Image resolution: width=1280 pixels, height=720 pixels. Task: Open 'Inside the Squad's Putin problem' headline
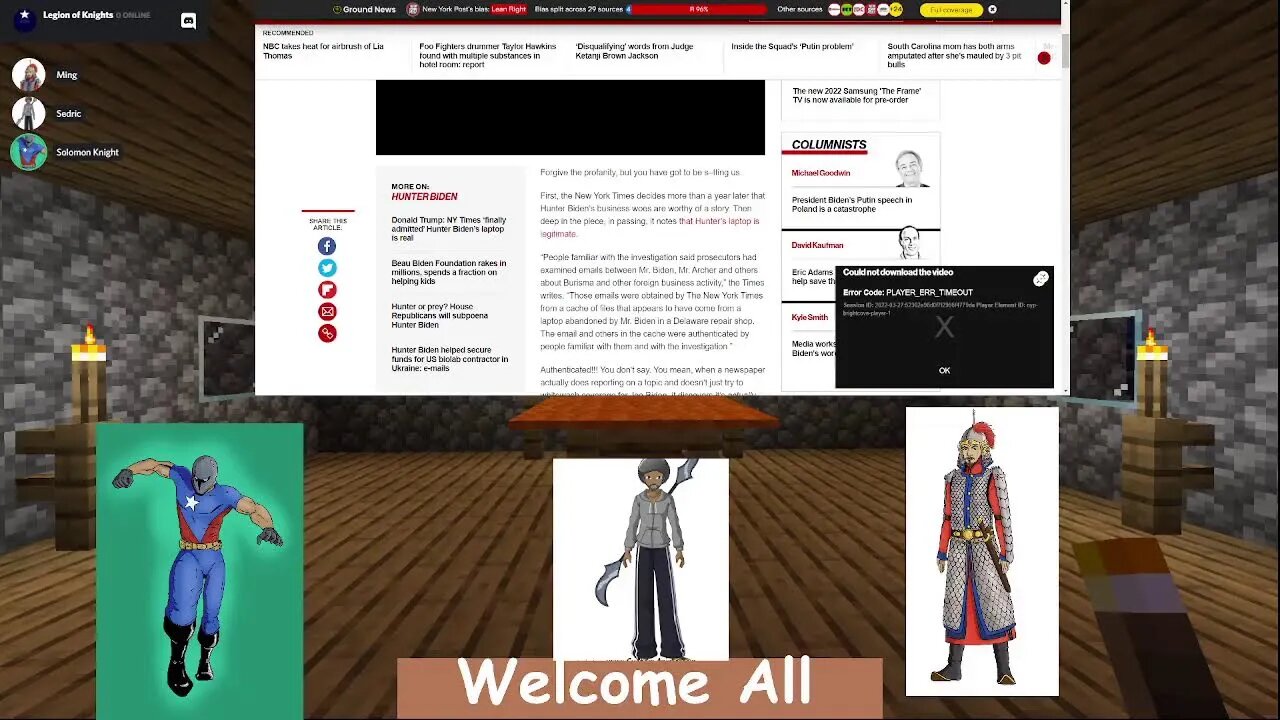[792, 47]
